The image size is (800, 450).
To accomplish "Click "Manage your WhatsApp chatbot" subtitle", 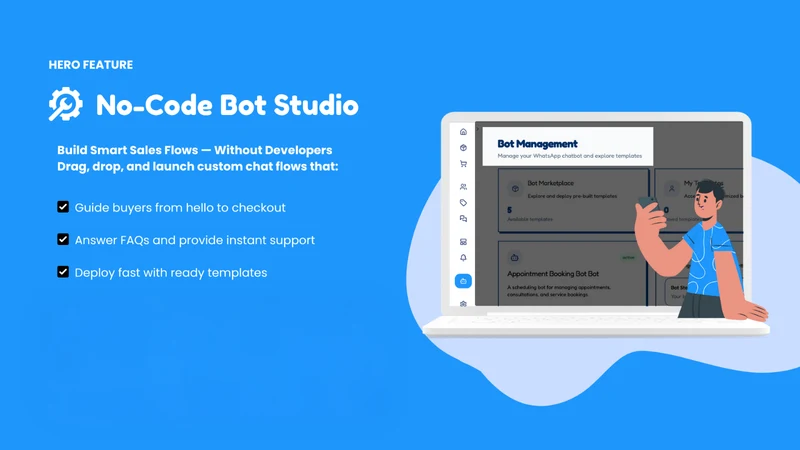I will pyautogui.click(x=570, y=156).
